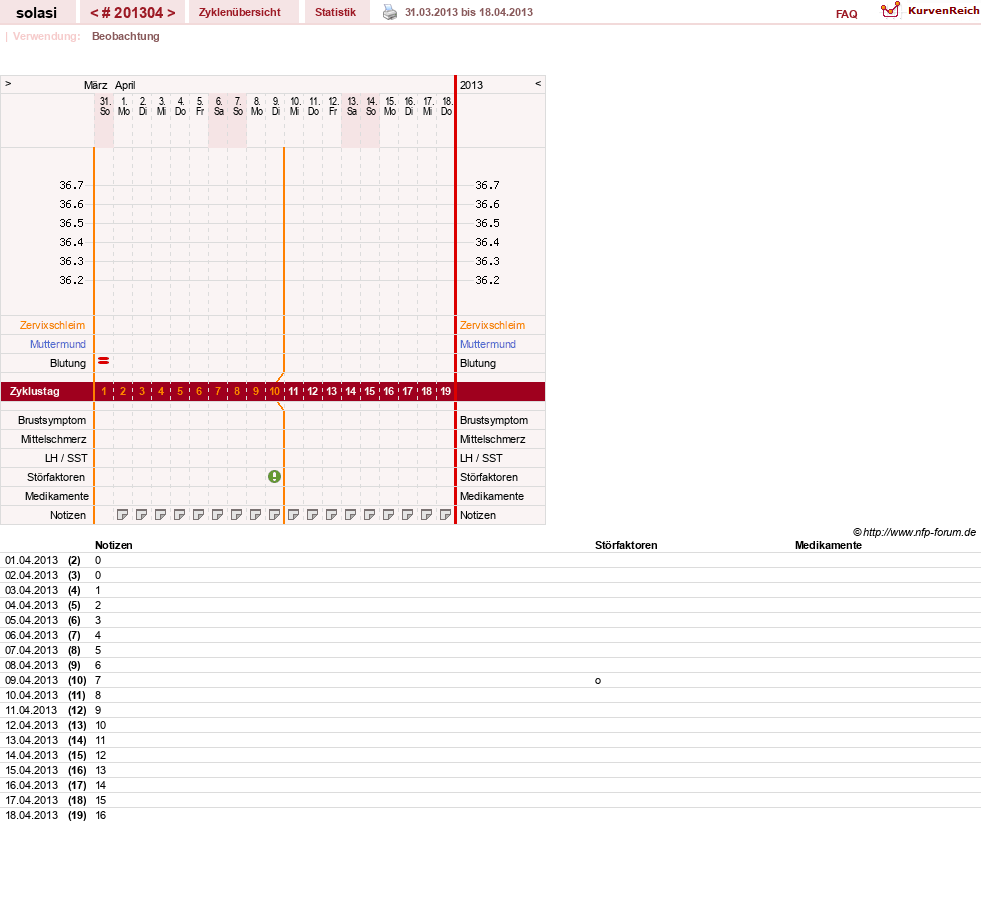
Task: Open the note icon for cycle day 18
Action: click(x=426, y=515)
